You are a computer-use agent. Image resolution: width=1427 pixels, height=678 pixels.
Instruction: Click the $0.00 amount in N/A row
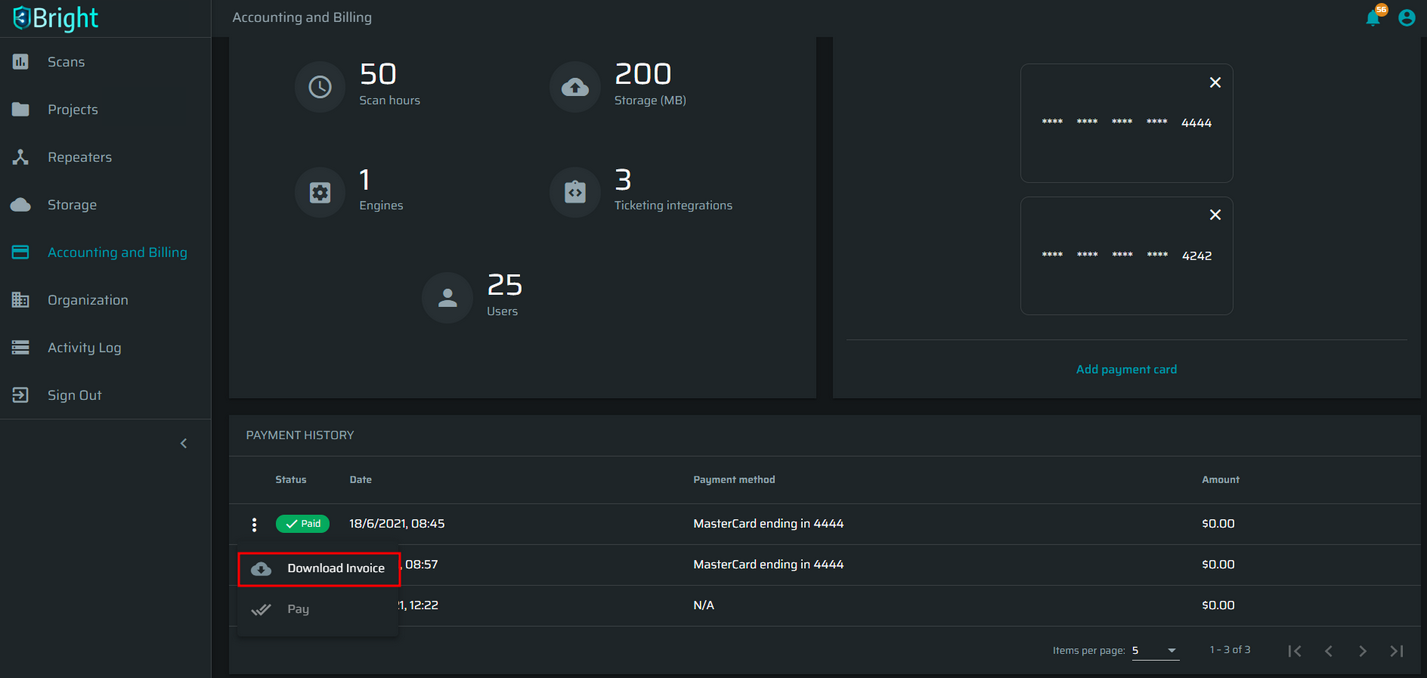pyautogui.click(x=1218, y=605)
